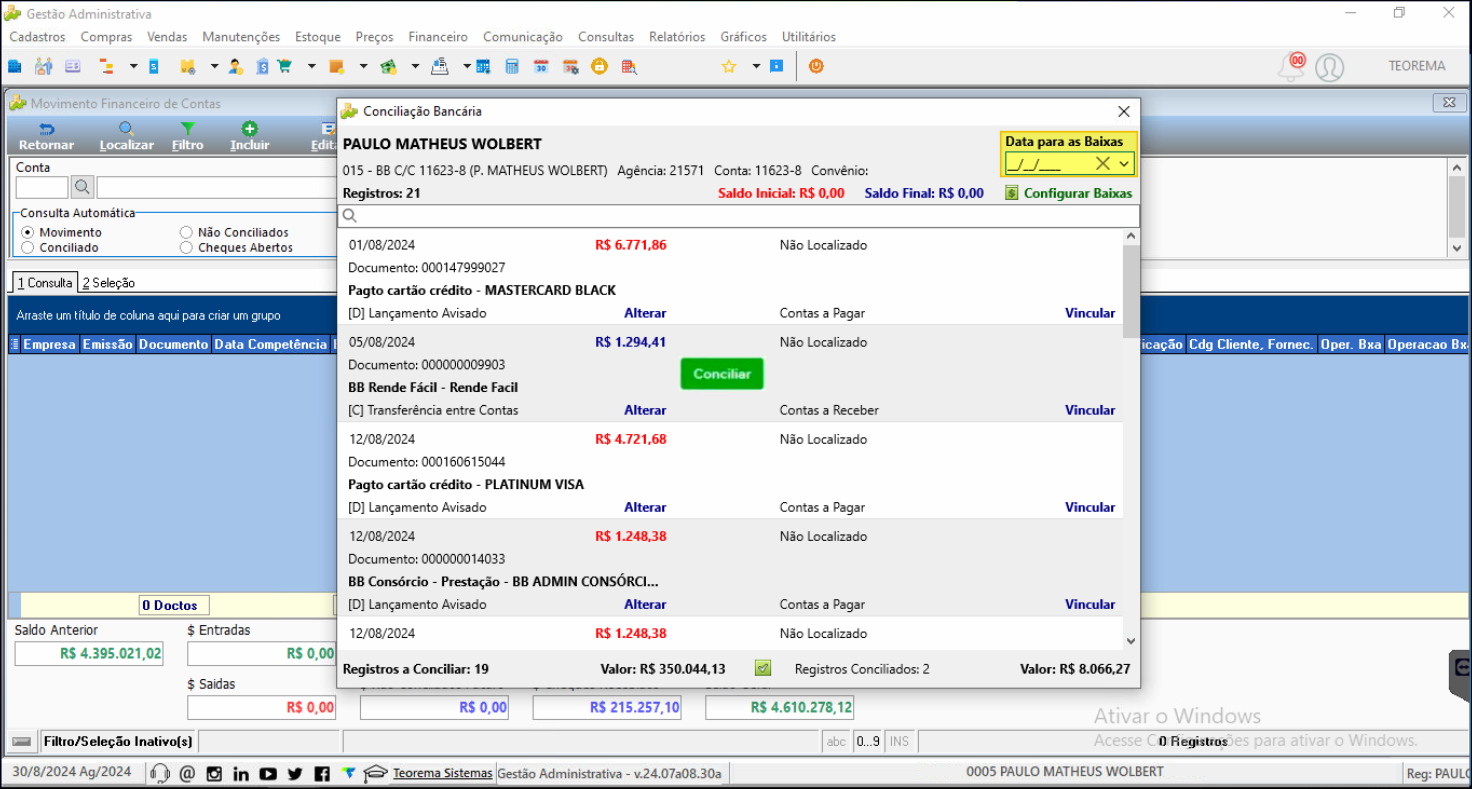Viewport: 1472px width, 789px height.
Task: Switch to the 2 Seleção tab
Action: click(x=108, y=283)
